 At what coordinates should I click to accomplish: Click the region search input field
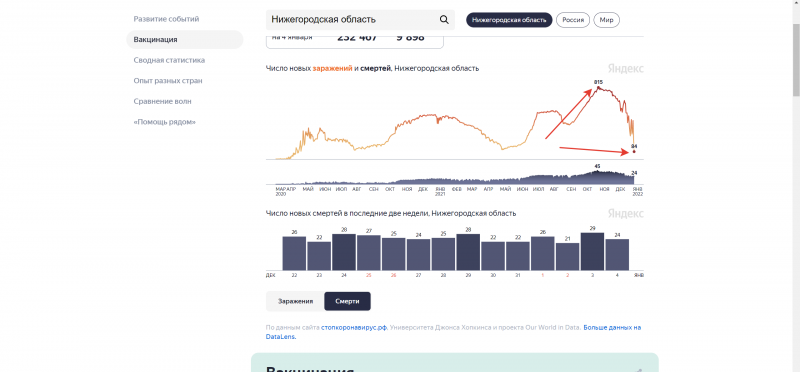352,20
